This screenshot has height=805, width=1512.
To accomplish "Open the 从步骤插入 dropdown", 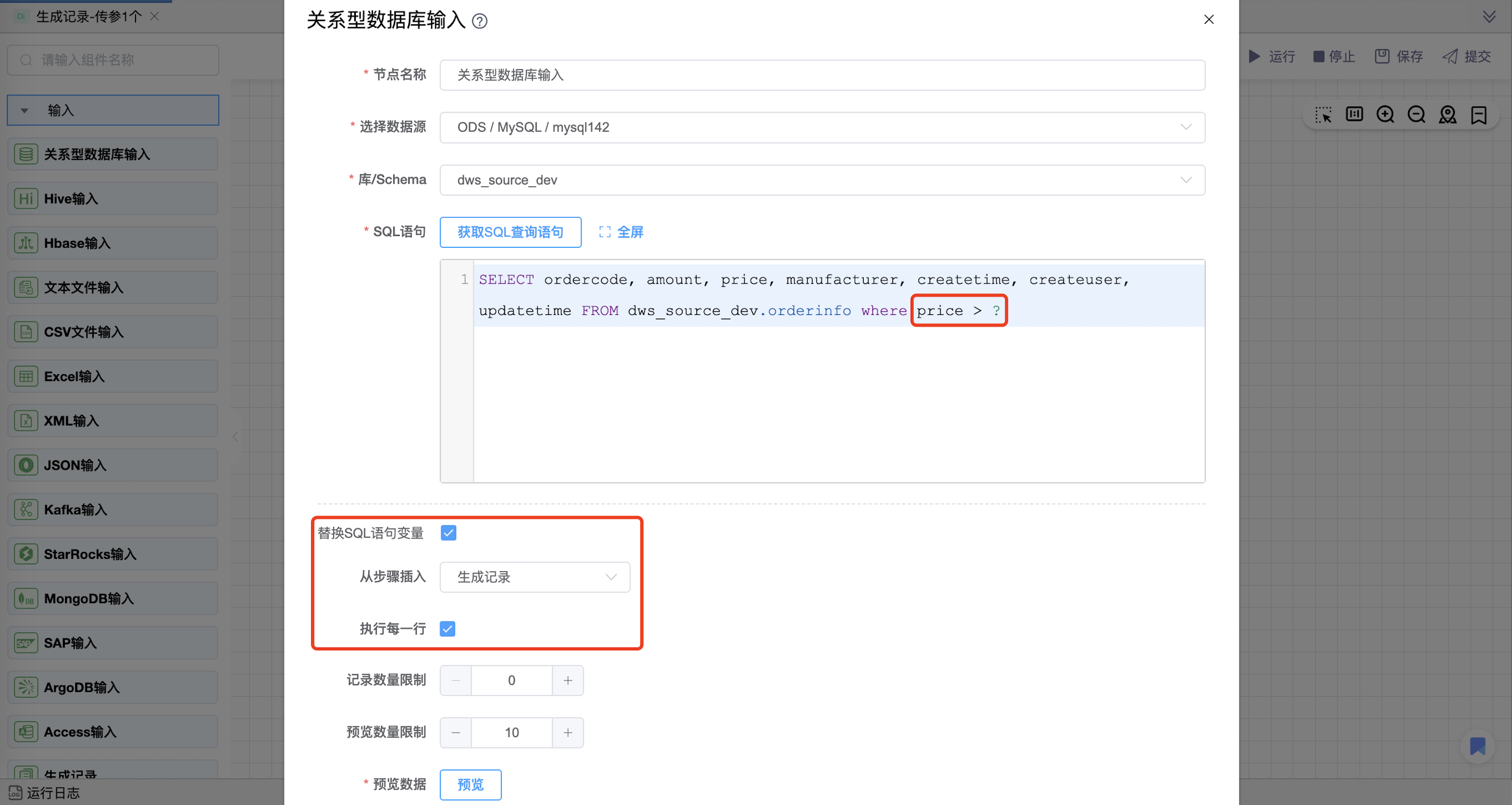I will (x=535, y=577).
